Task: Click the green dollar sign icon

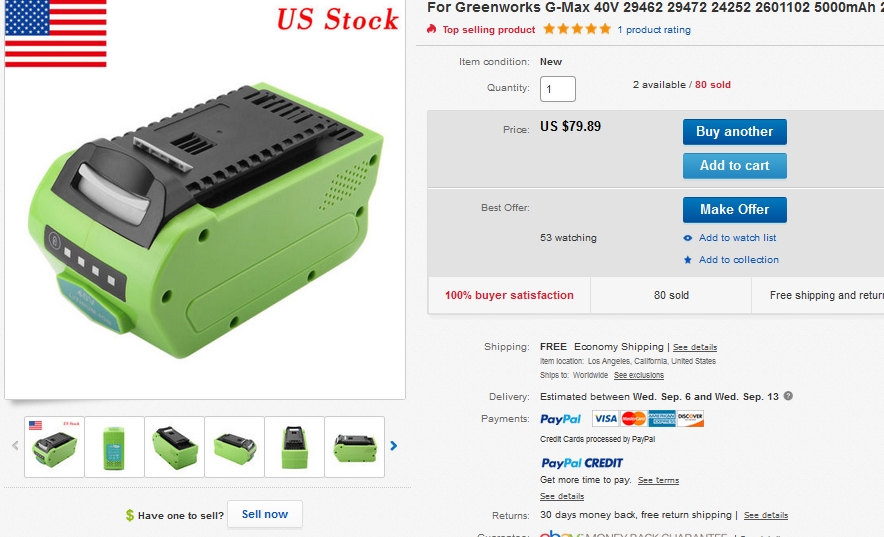Action: (x=130, y=515)
